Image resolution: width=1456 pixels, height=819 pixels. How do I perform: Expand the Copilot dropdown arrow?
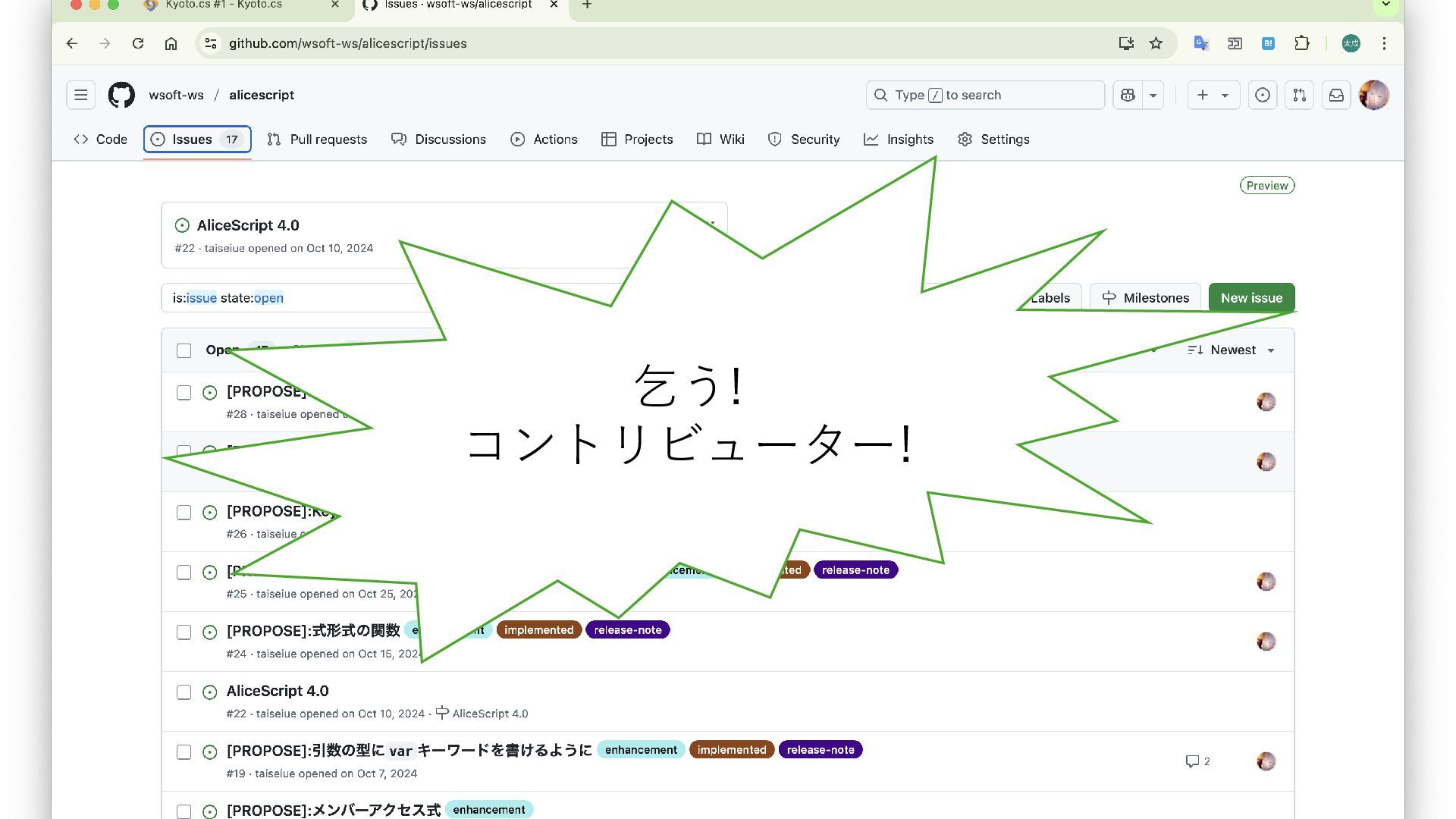[1153, 95]
